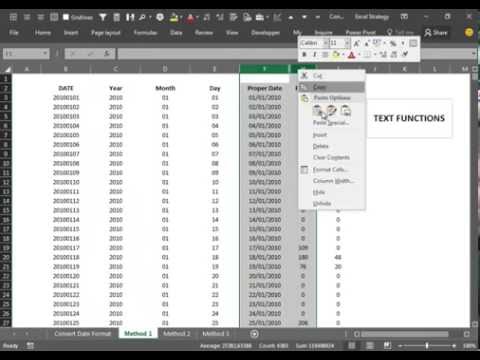Screen dimensions: 480x360
Task: Click the align icon in mini toolbar
Action: pos(325,54)
